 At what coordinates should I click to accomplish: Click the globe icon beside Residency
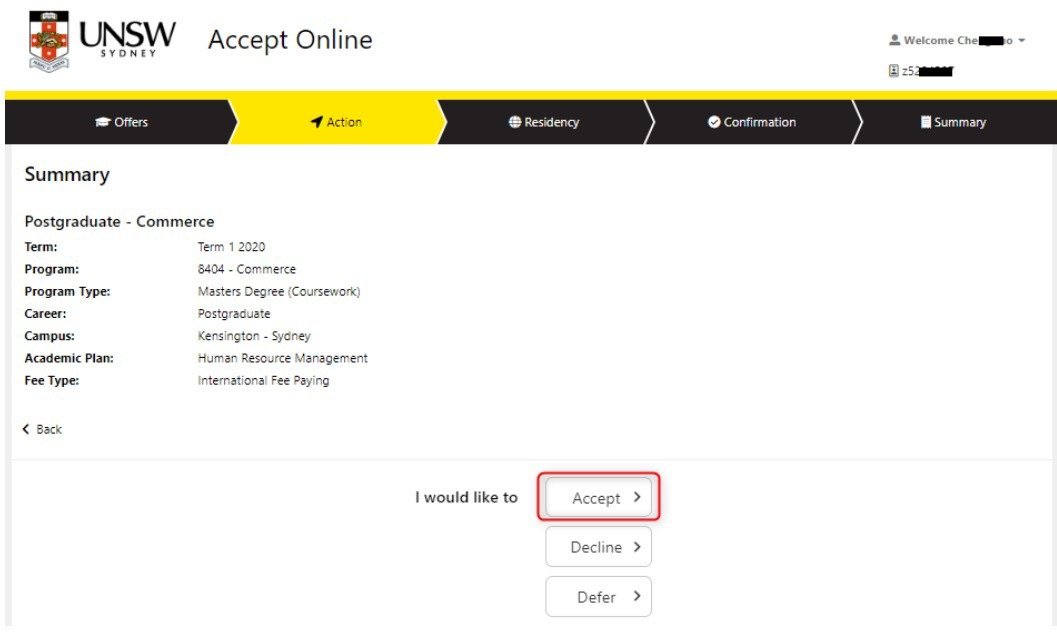pyautogui.click(x=514, y=122)
